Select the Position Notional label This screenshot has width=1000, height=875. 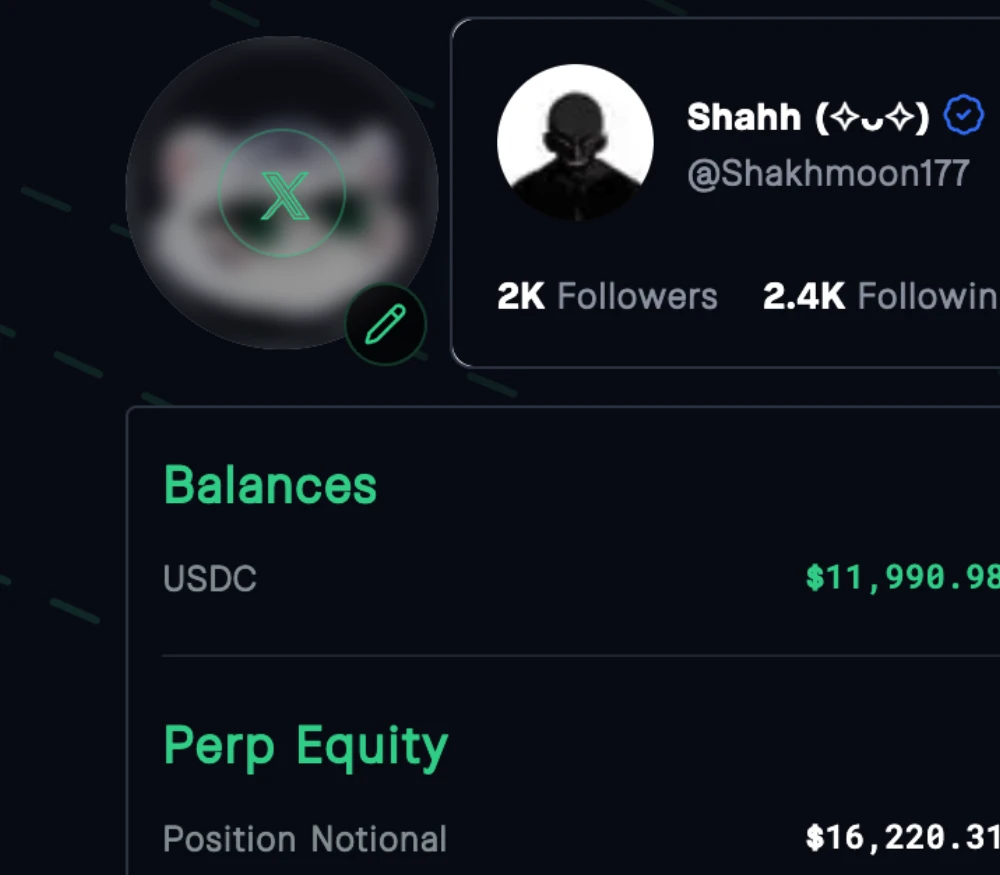tap(305, 839)
